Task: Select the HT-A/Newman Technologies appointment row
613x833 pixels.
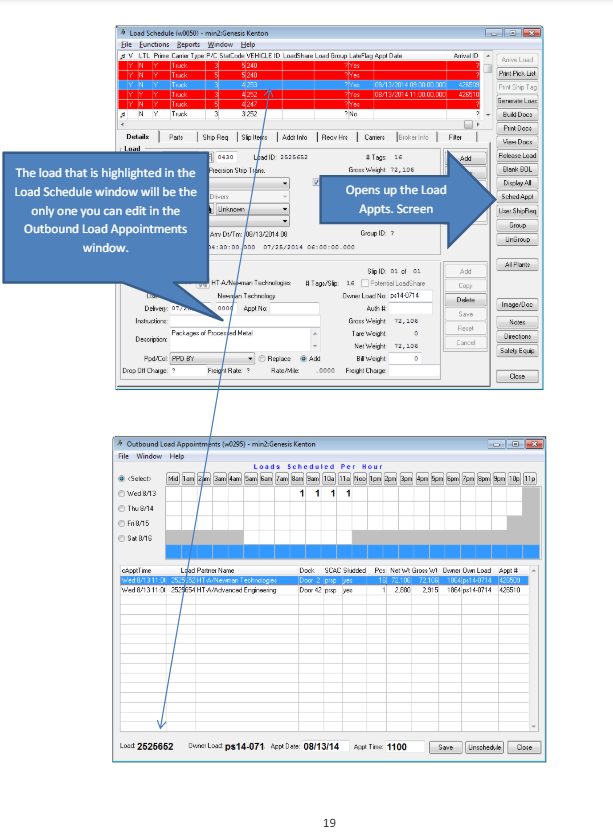Action: 324,581
